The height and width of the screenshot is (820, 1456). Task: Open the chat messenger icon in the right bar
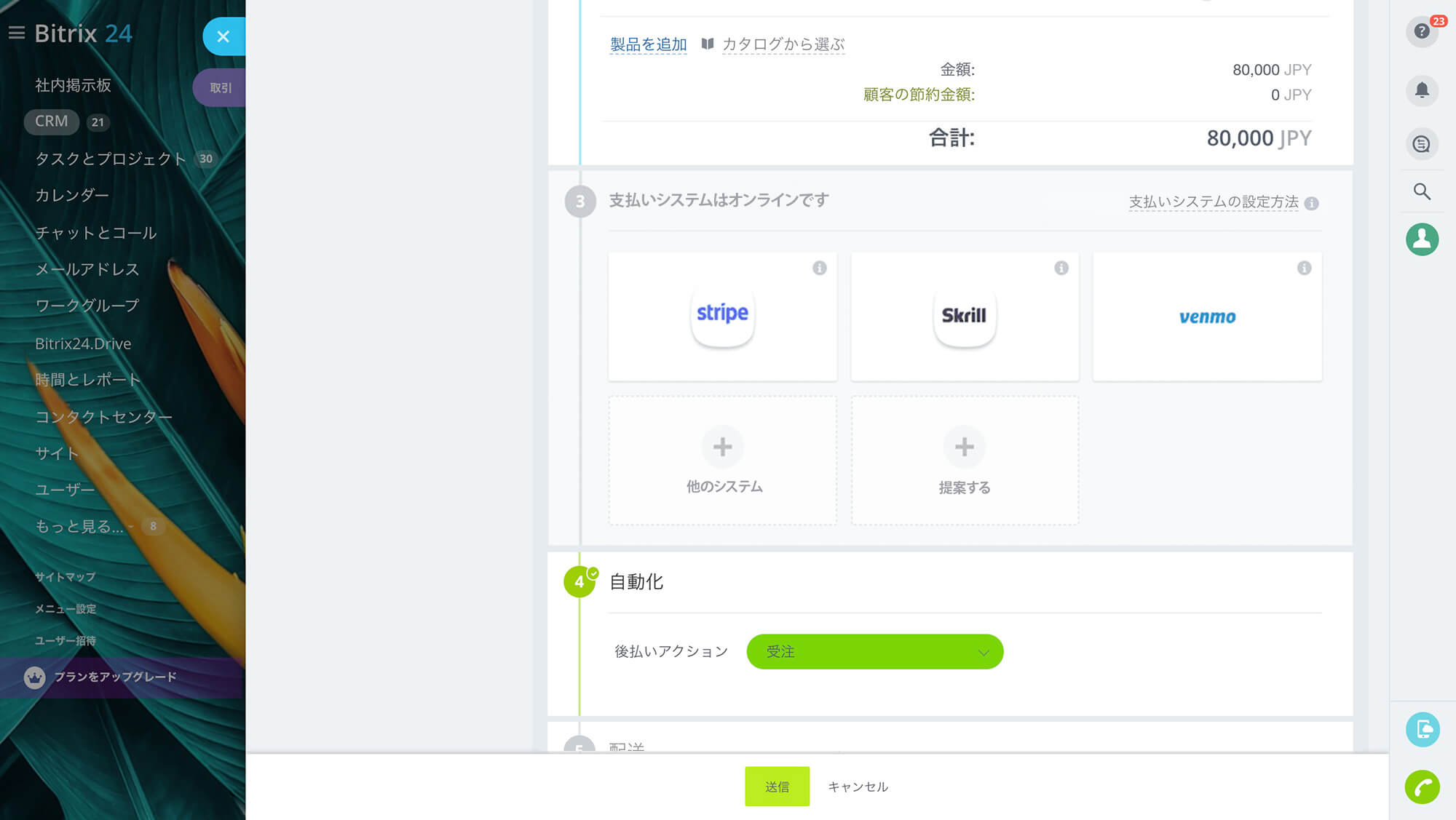(x=1421, y=144)
